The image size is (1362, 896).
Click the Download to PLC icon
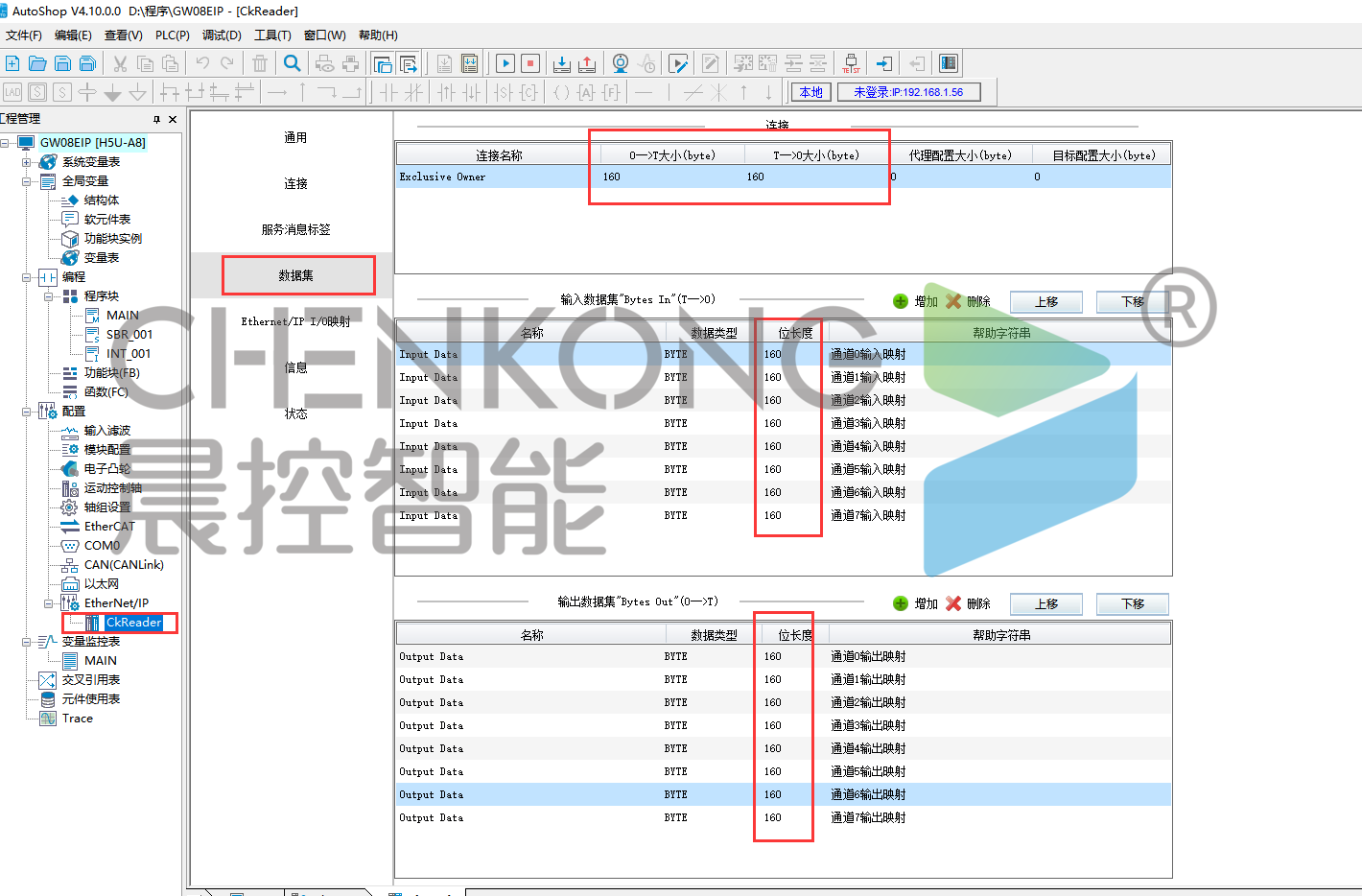(562, 63)
